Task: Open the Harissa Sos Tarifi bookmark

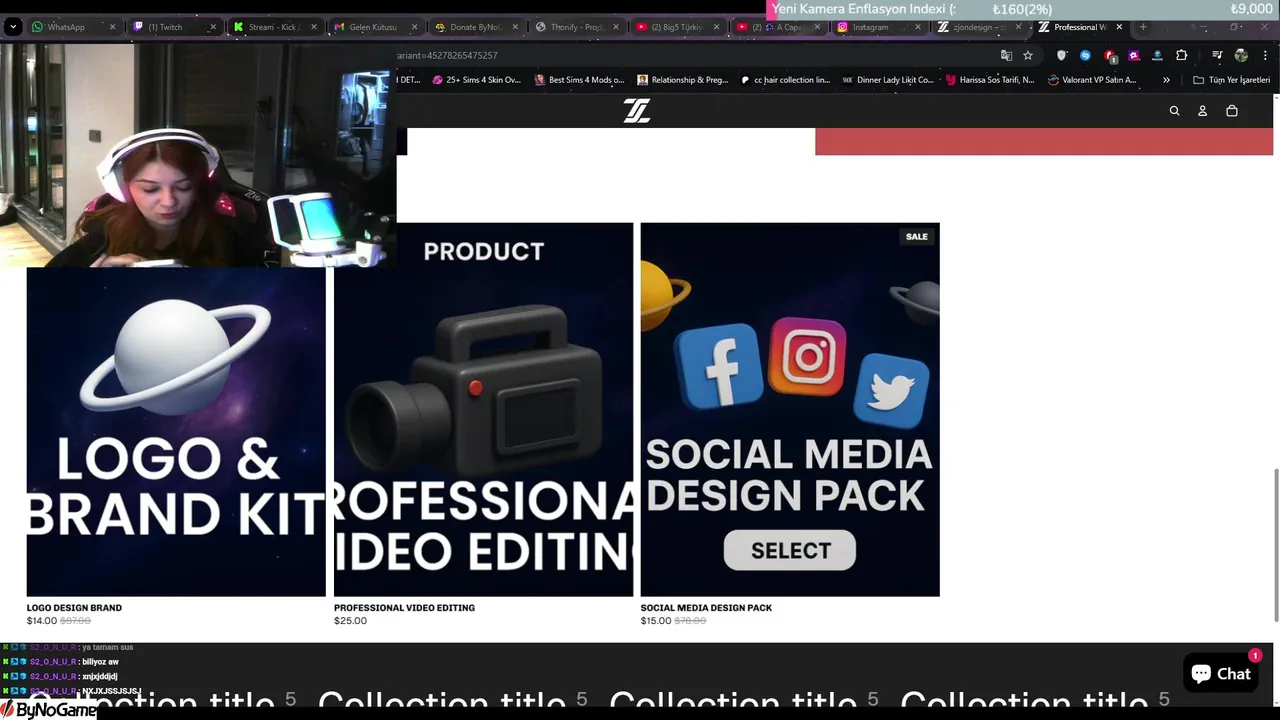Action: [x=989, y=80]
